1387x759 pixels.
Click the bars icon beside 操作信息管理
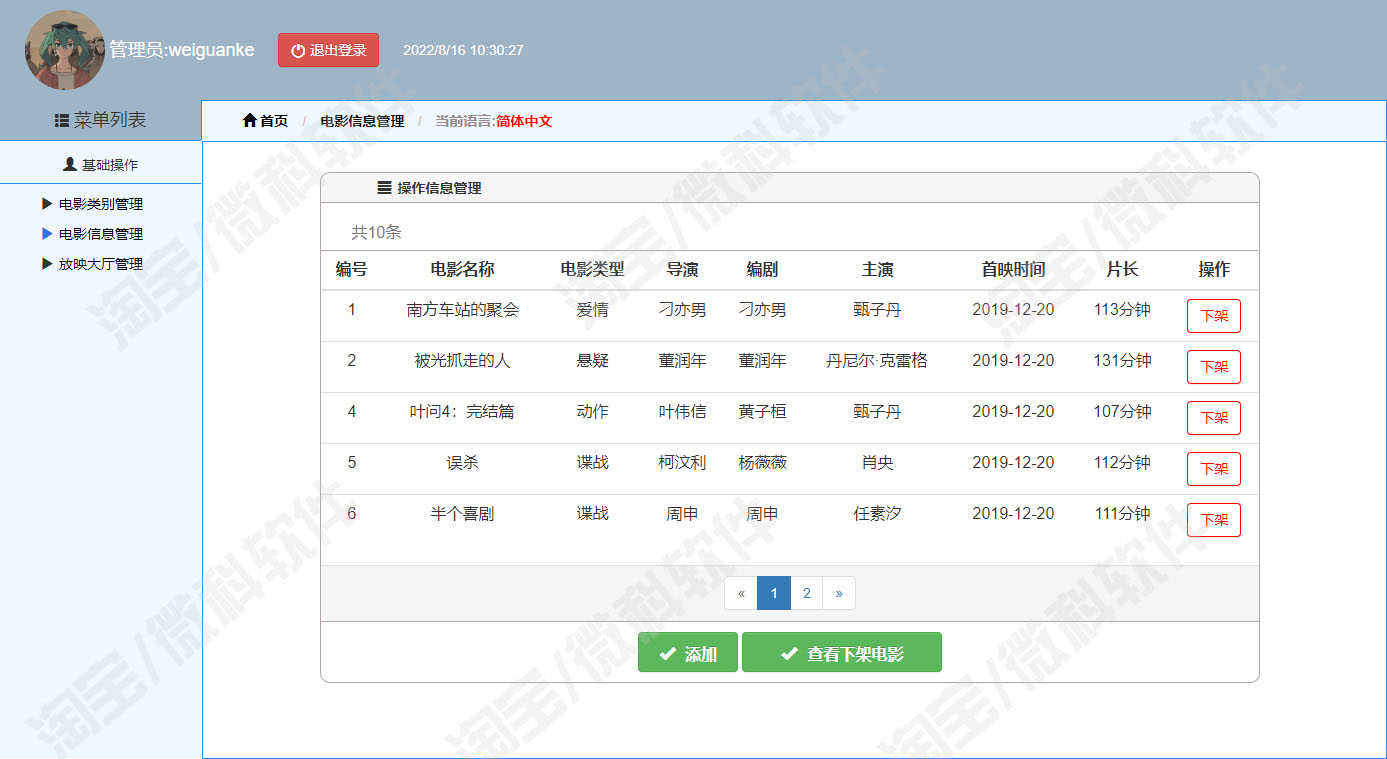(384, 187)
